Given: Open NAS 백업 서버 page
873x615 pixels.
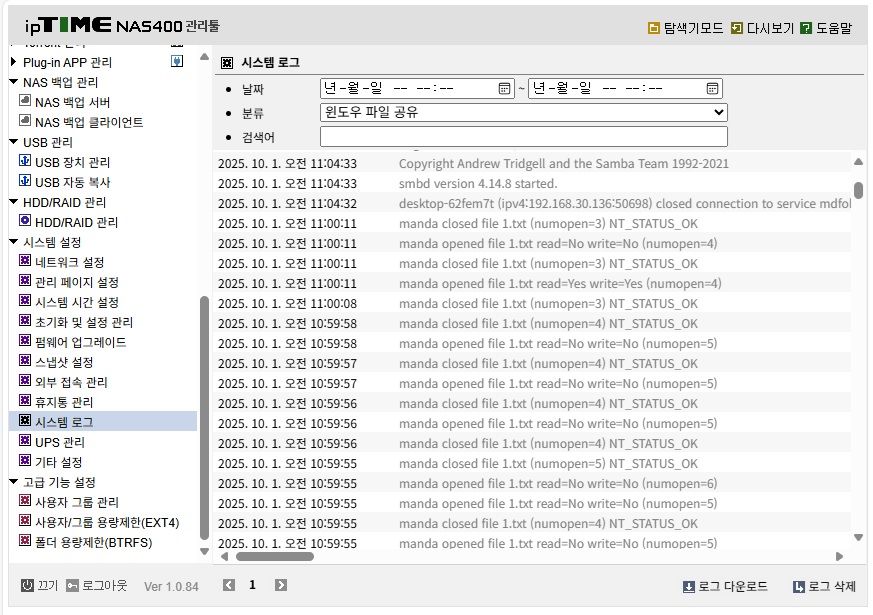Looking at the screenshot, I should (x=72, y=102).
